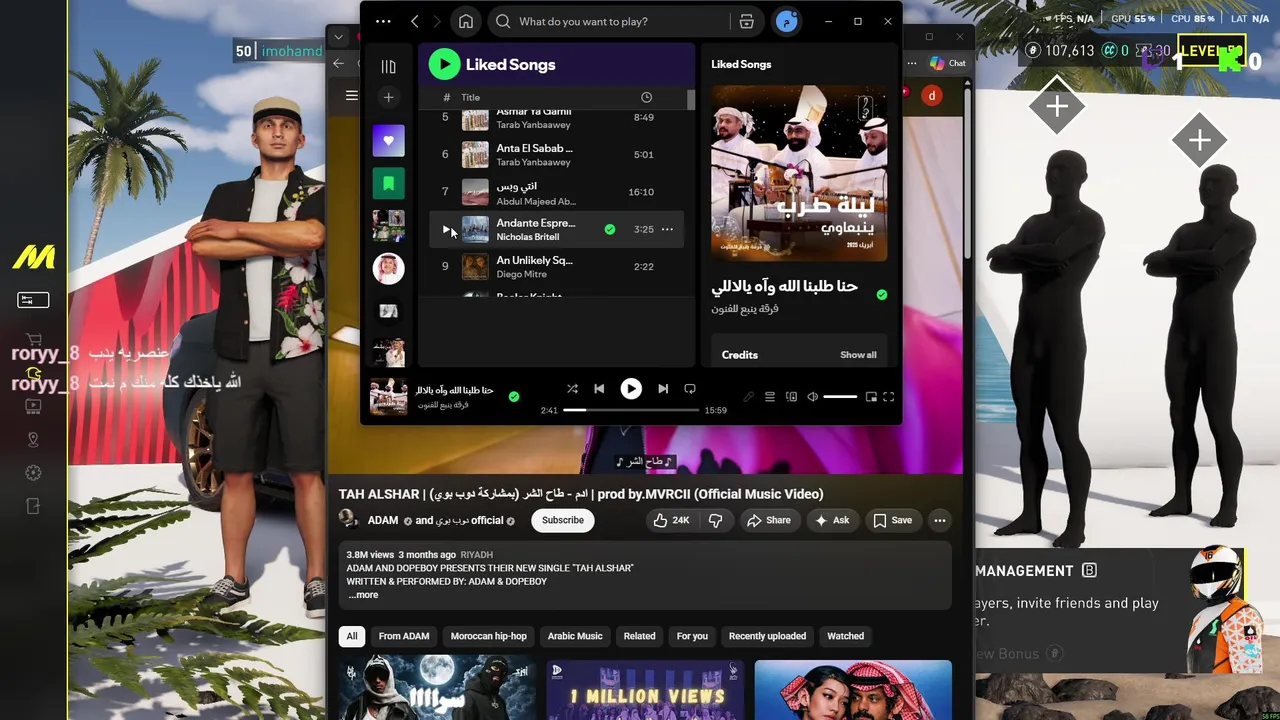Create a new playlist with plus button
Viewport: 1280px width, 720px height.
(389, 97)
